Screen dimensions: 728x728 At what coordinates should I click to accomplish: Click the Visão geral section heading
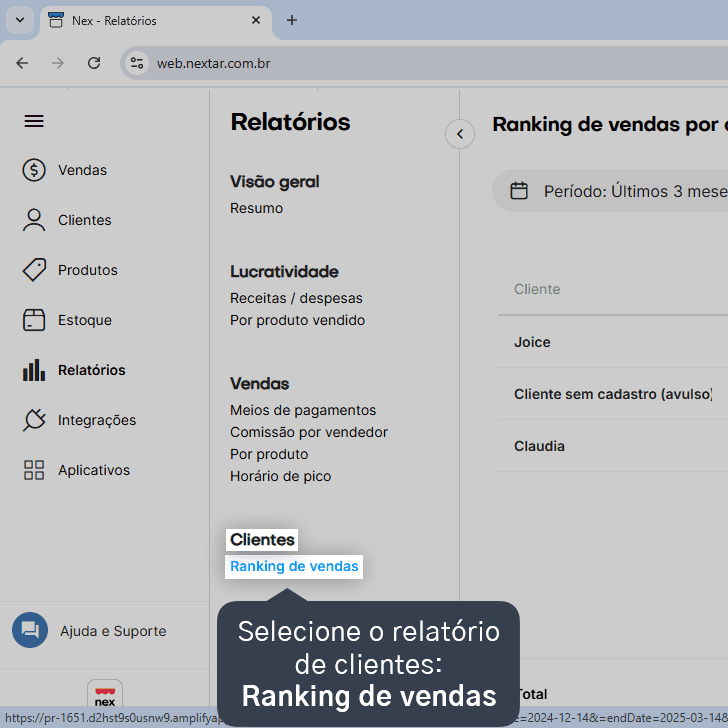[x=275, y=182]
